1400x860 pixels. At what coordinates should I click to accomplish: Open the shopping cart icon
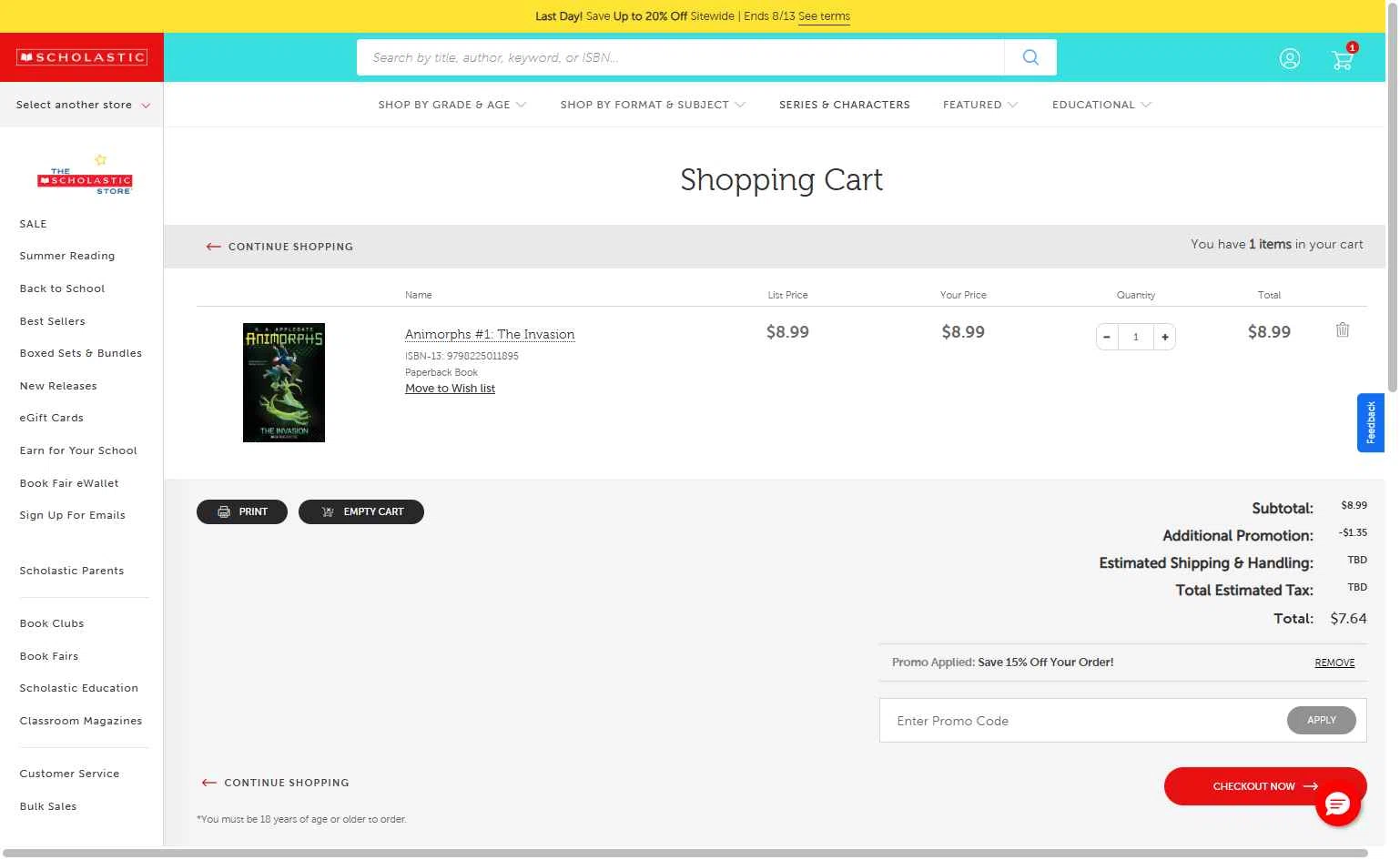point(1343,59)
